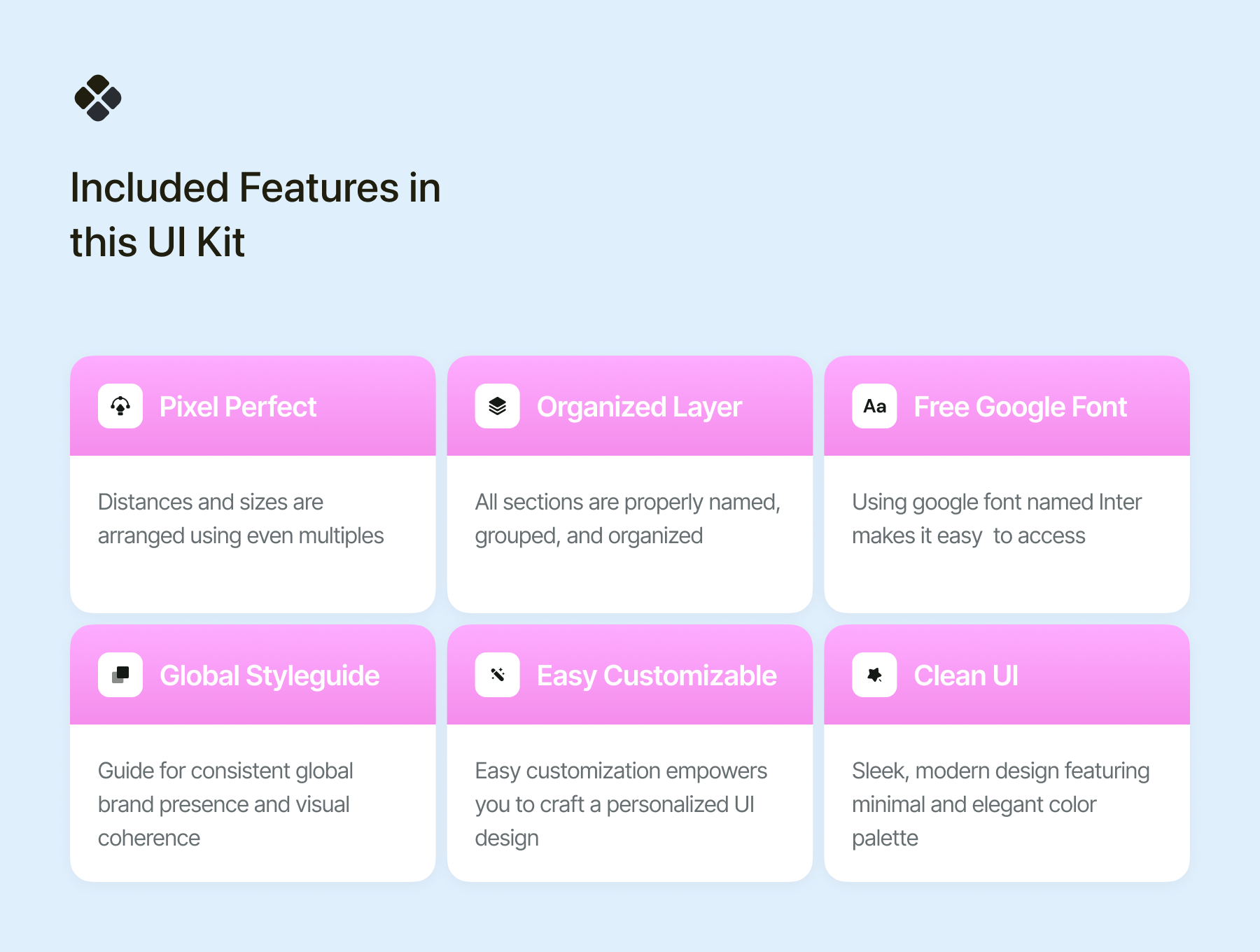This screenshot has width=1260, height=952.
Task: Click the Clean UI heading
Action: click(966, 675)
